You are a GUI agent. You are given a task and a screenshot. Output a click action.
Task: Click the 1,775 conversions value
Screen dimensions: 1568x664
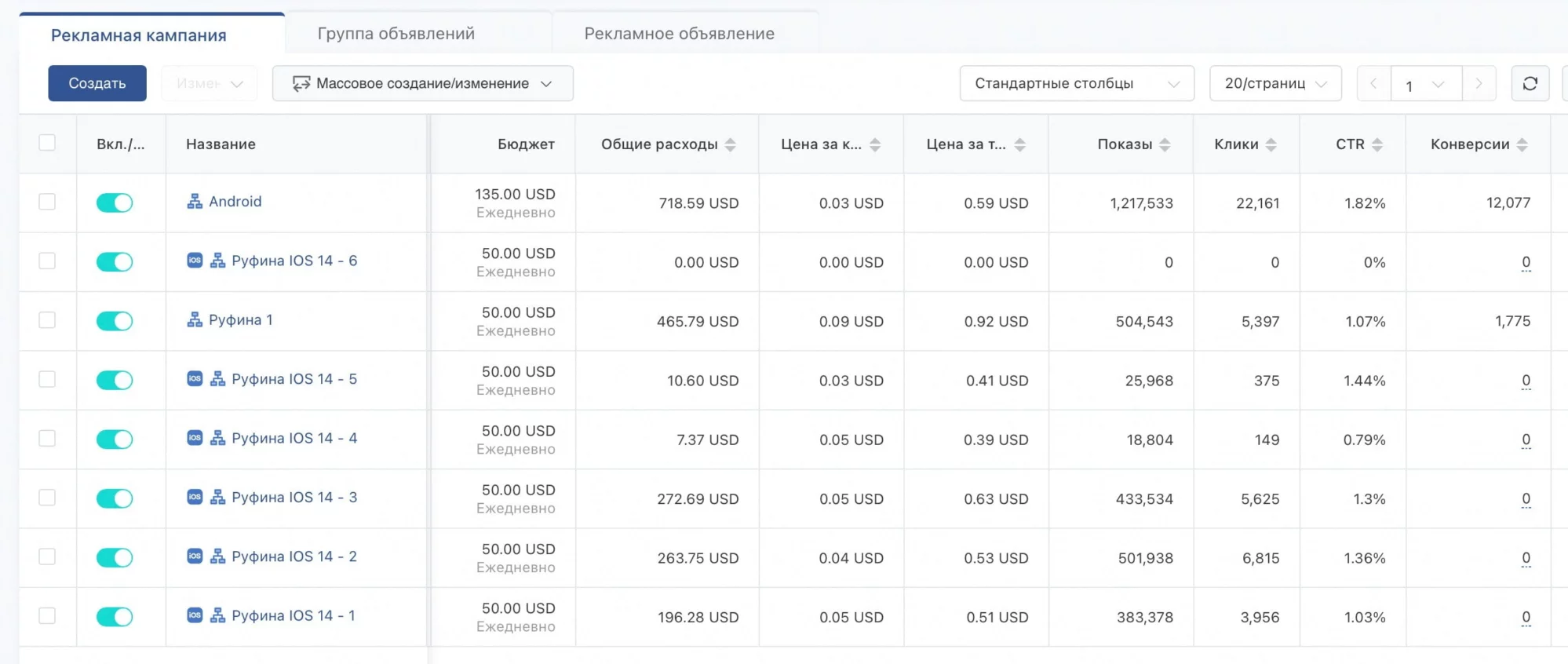coord(1512,321)
